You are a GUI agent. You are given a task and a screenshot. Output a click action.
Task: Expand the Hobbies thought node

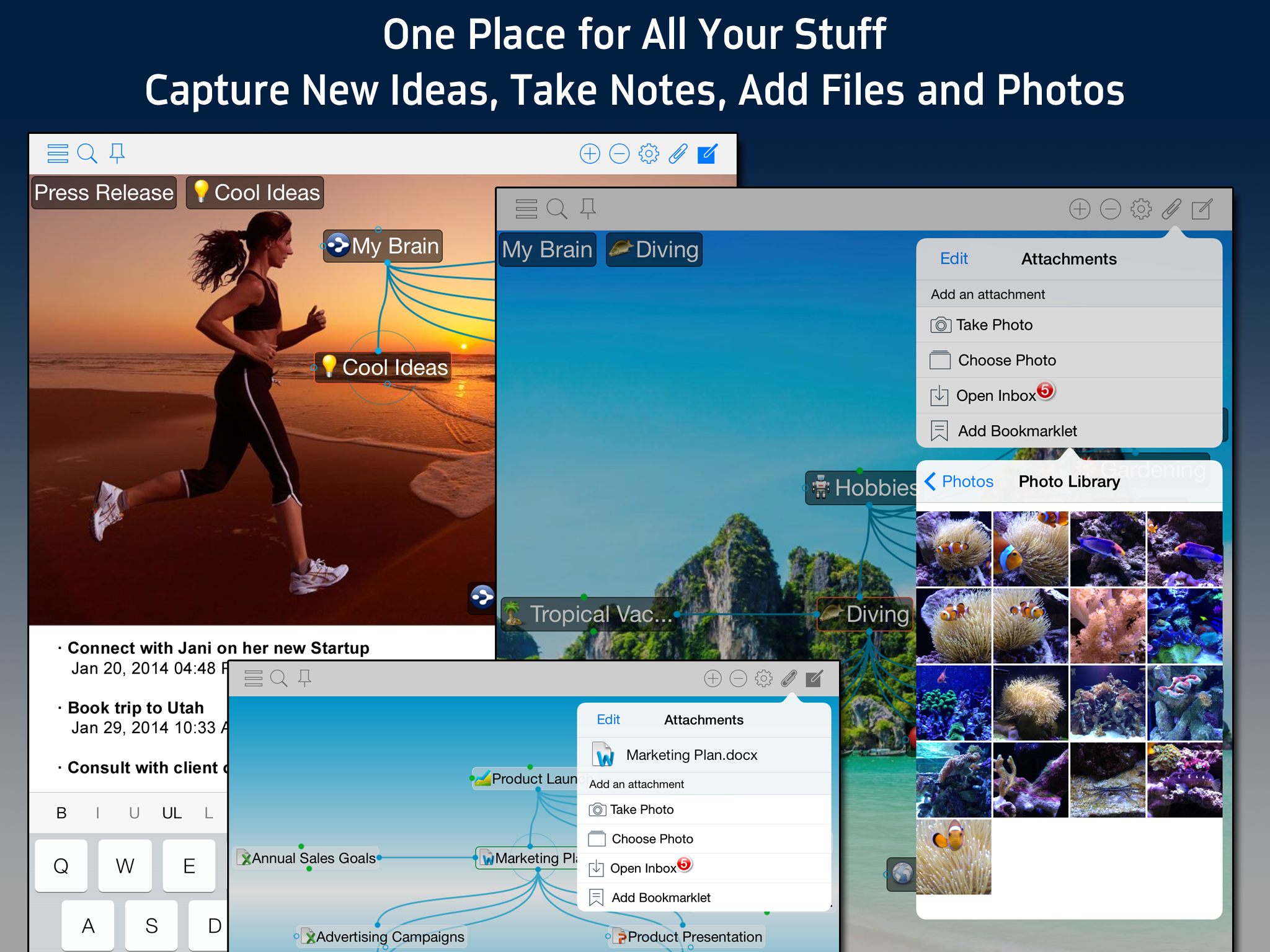[x=868, y=488]
